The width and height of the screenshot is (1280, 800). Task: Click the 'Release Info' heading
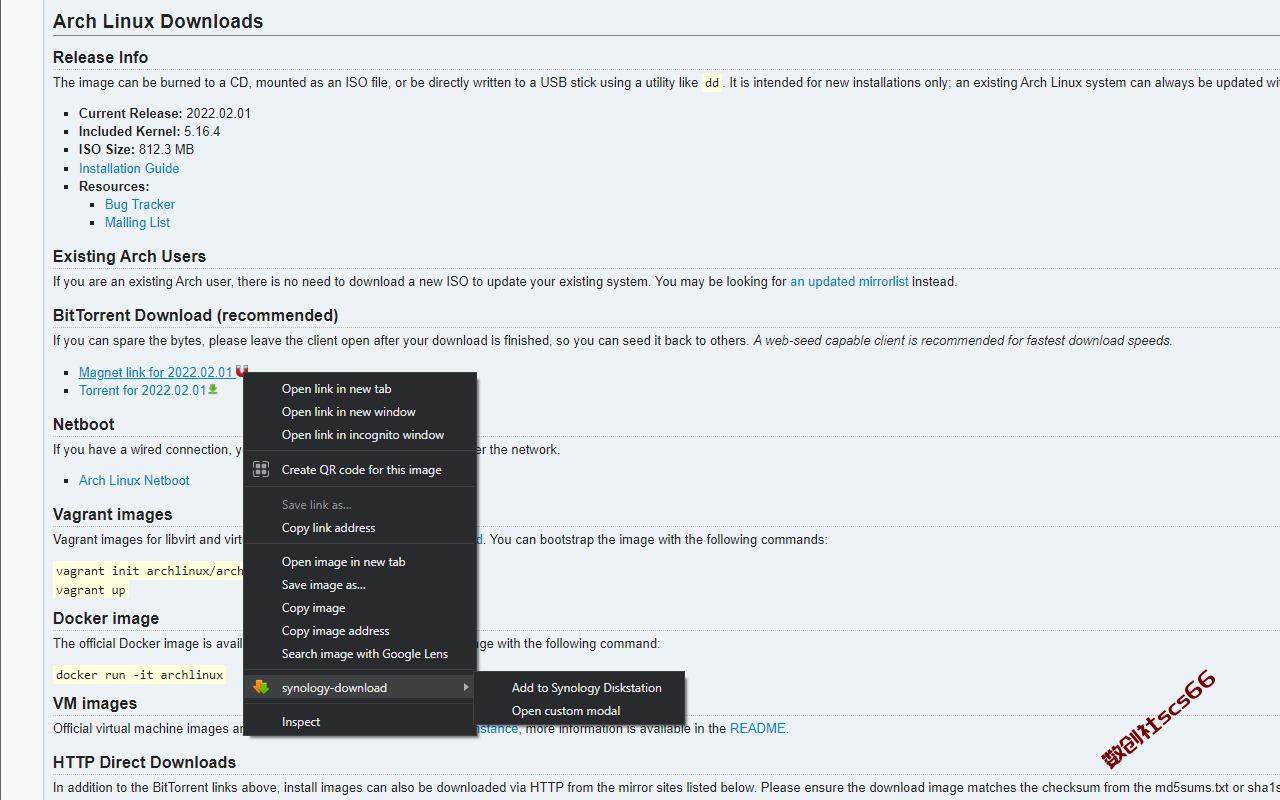(100, 57)
